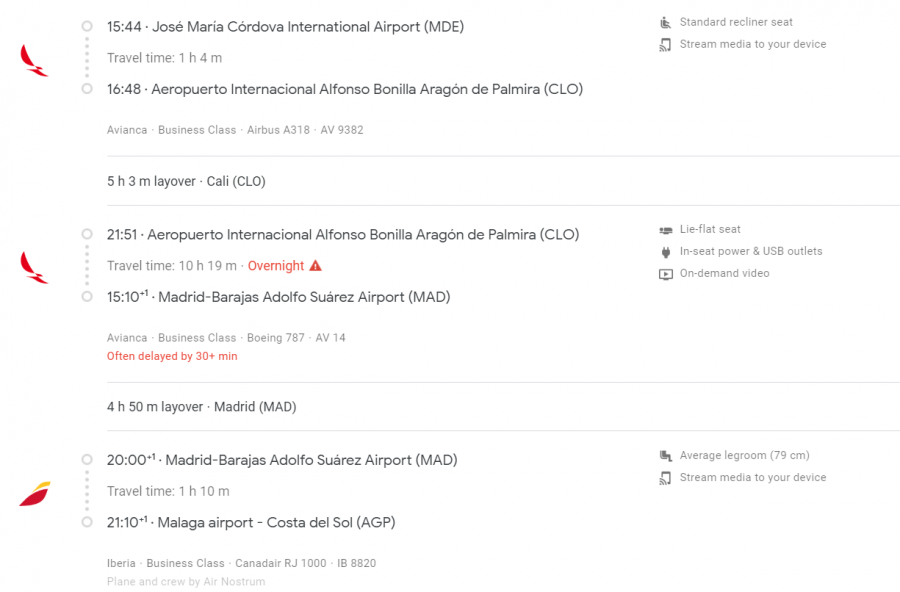Click the Average legroom seat icon
The height and width of the screenshot is (592, 900).
coord(666,456)
